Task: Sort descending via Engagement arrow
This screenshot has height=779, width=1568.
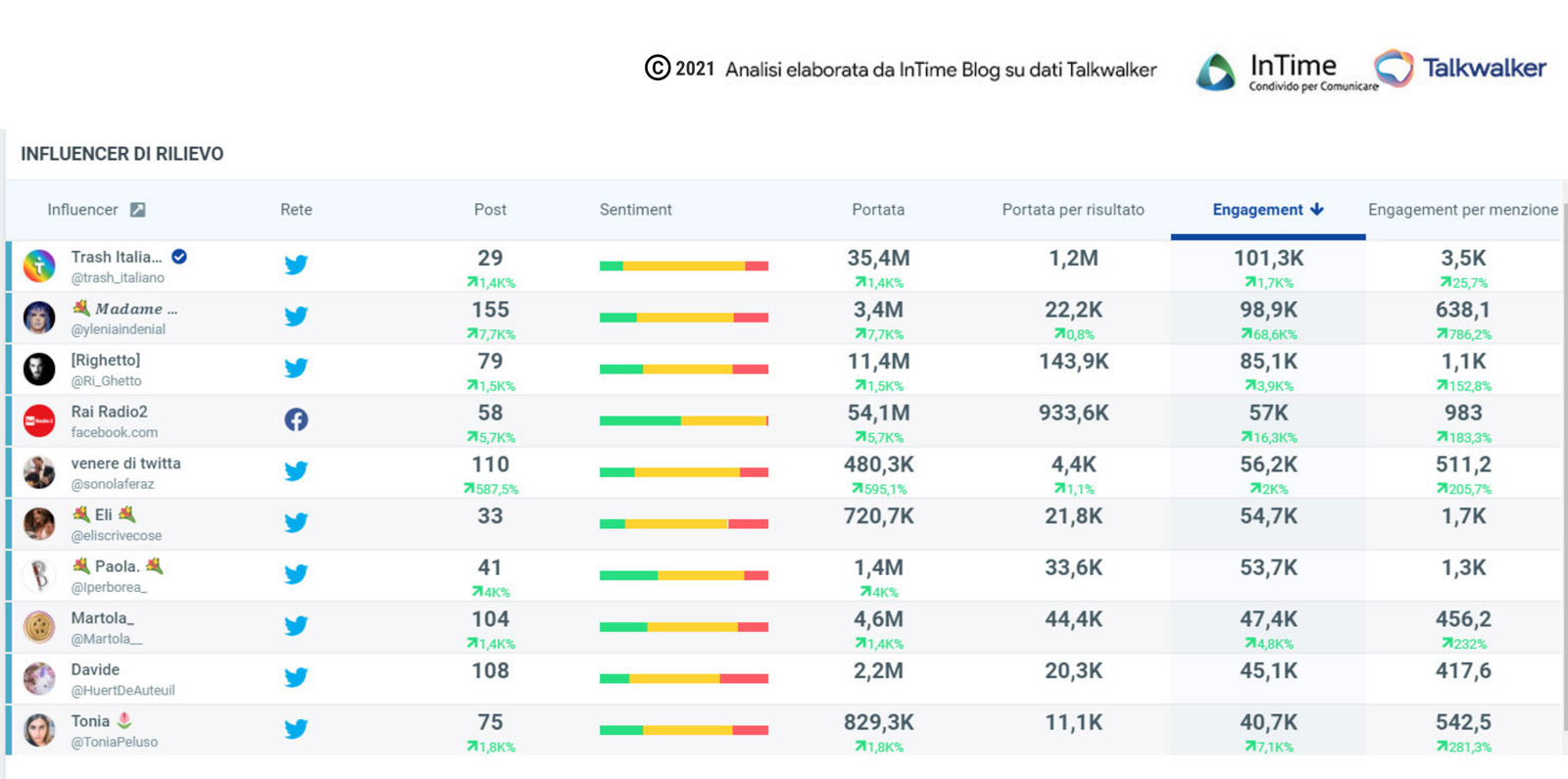Action: [x=1317, y=210]
